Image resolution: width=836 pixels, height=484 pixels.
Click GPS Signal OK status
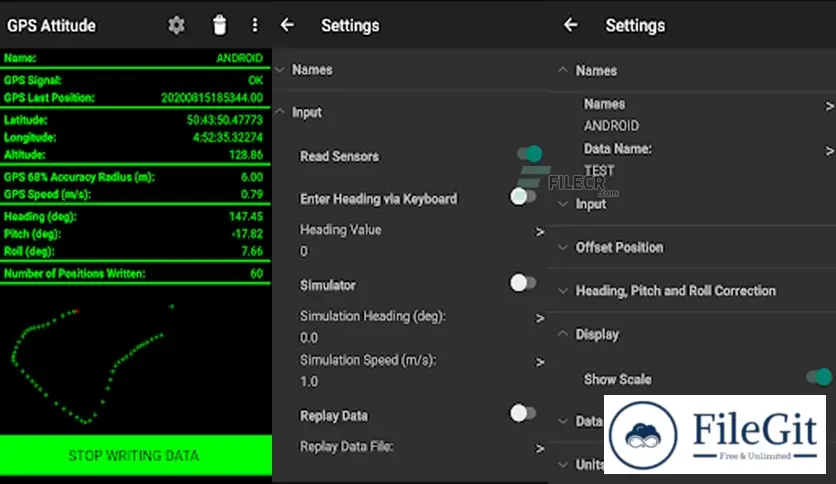255,80
